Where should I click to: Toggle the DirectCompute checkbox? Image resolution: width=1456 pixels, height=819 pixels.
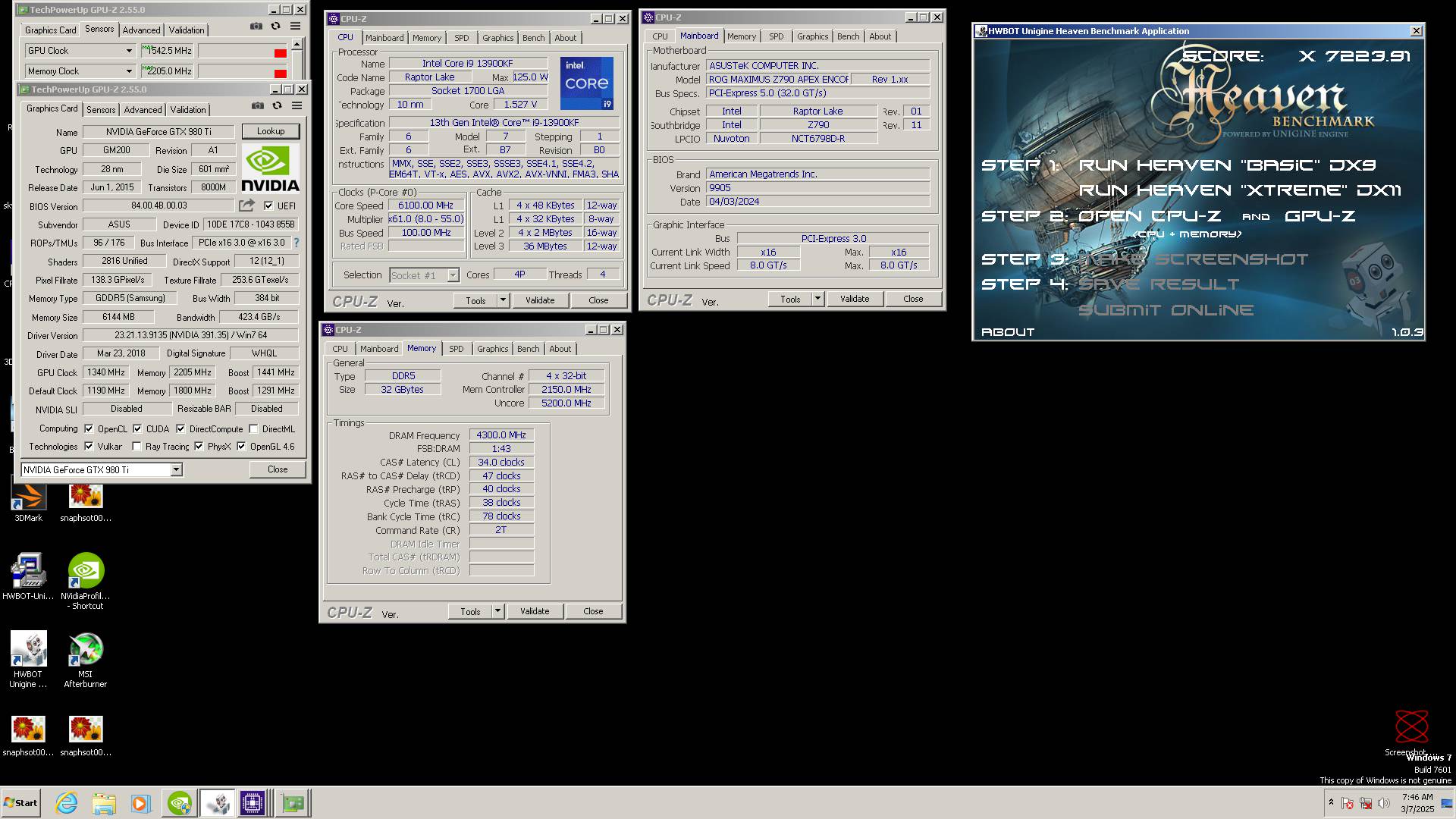[x=180, y=428]
